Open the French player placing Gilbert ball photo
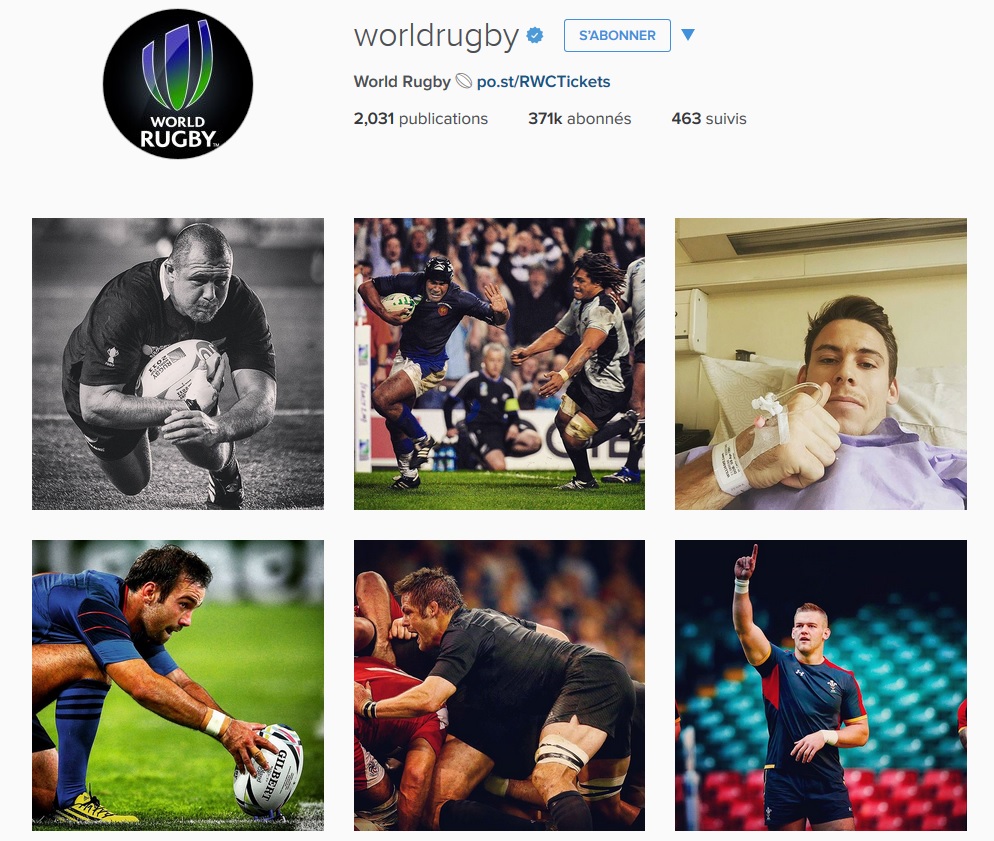Image resolution: width=994 pixels, height=841 pixels. coord(178,685)
